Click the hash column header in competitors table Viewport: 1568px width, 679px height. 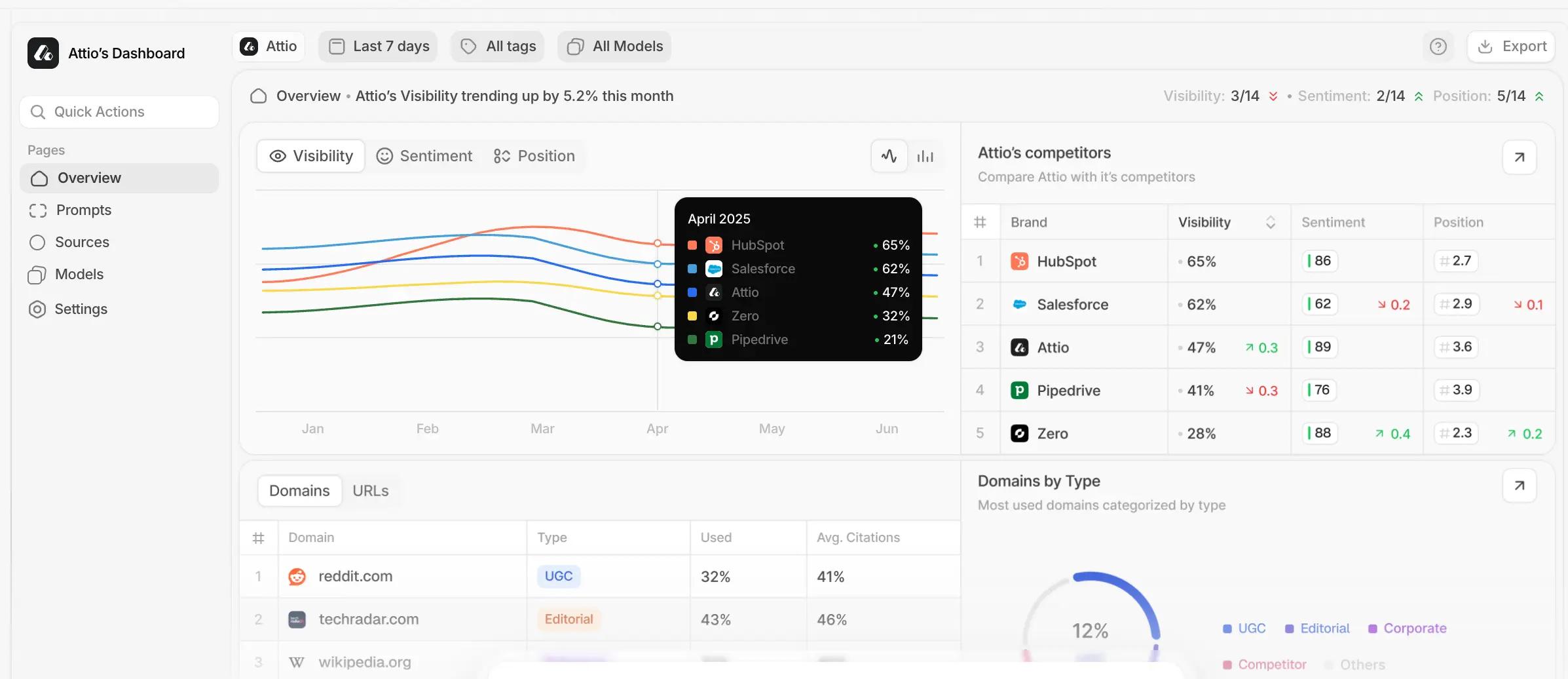coord(980,222)
